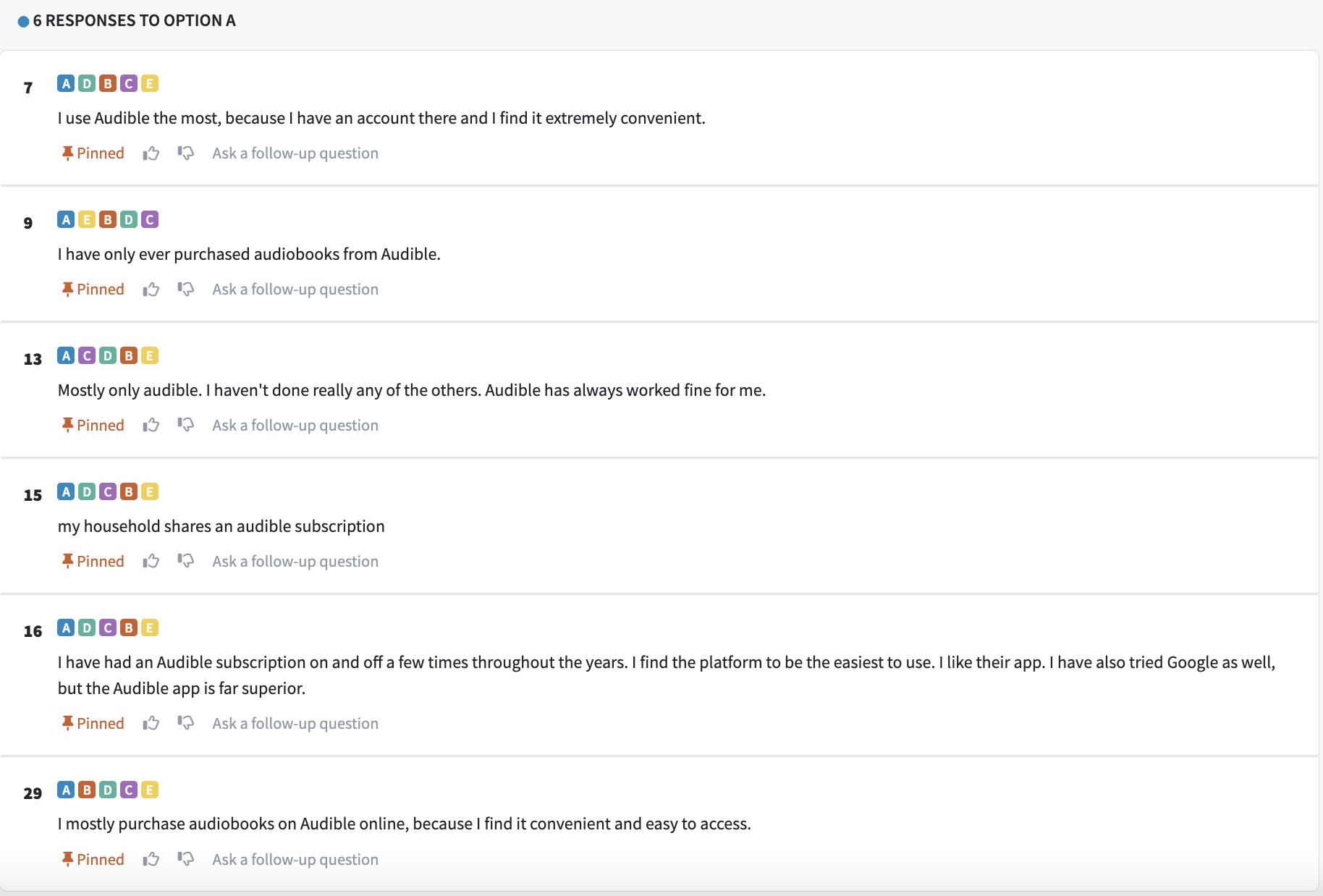Ask a follow-up question on response 13
The width and height of the screenshot is (1323, 896).
pyautogui.click(x=295, y=426)
